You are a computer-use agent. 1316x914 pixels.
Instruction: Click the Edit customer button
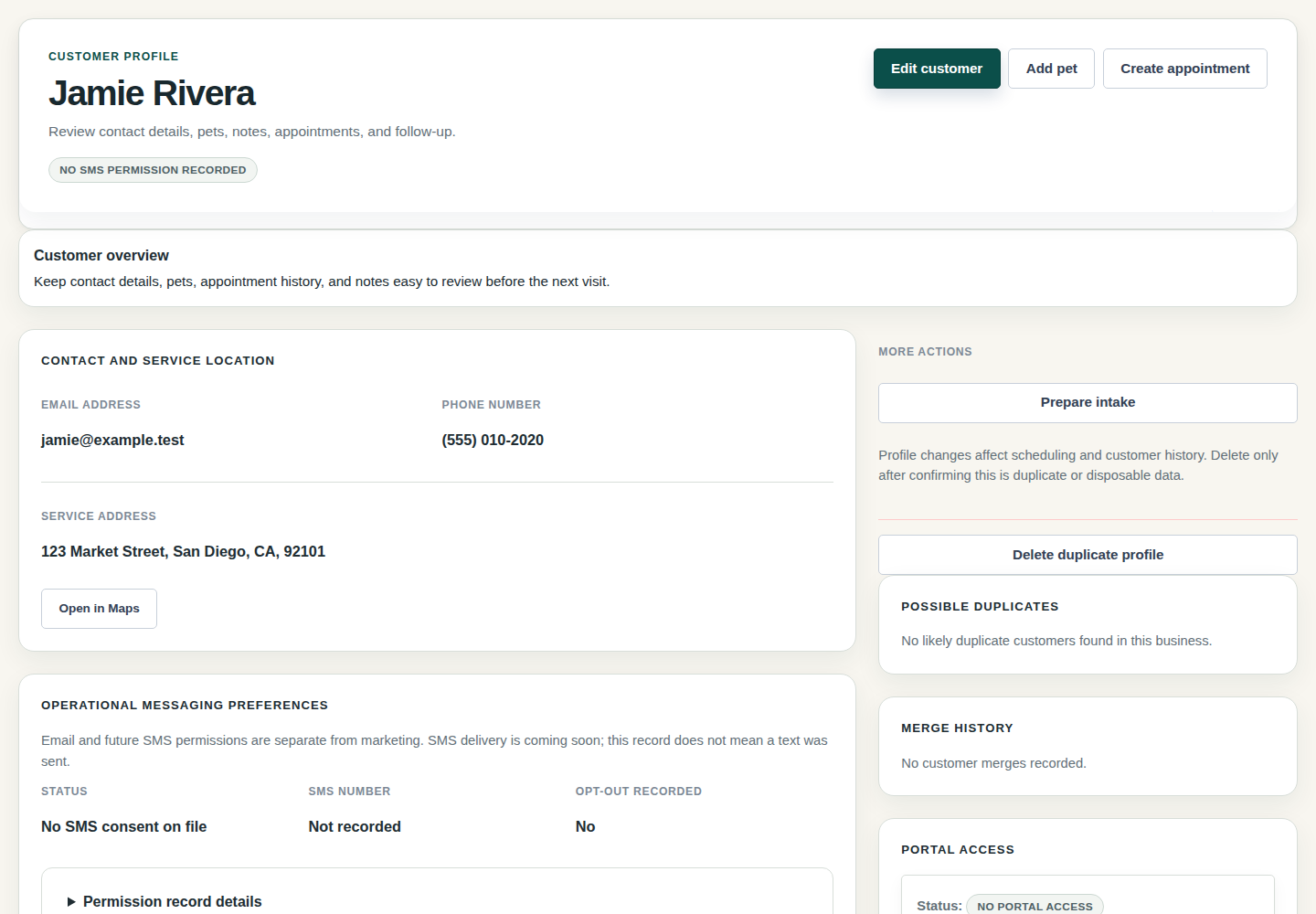click(937, 69)
